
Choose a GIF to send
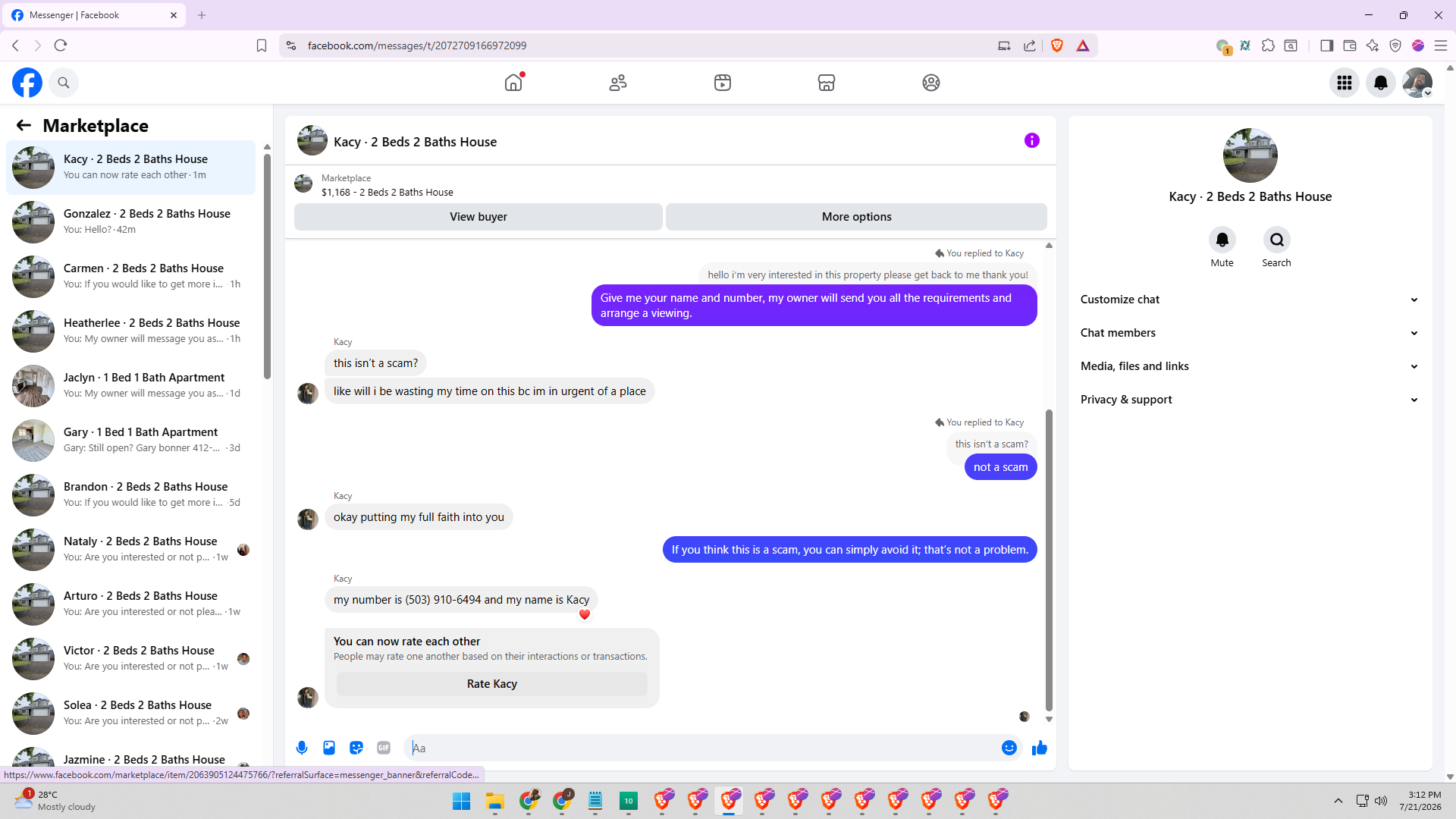pos(384,748)
